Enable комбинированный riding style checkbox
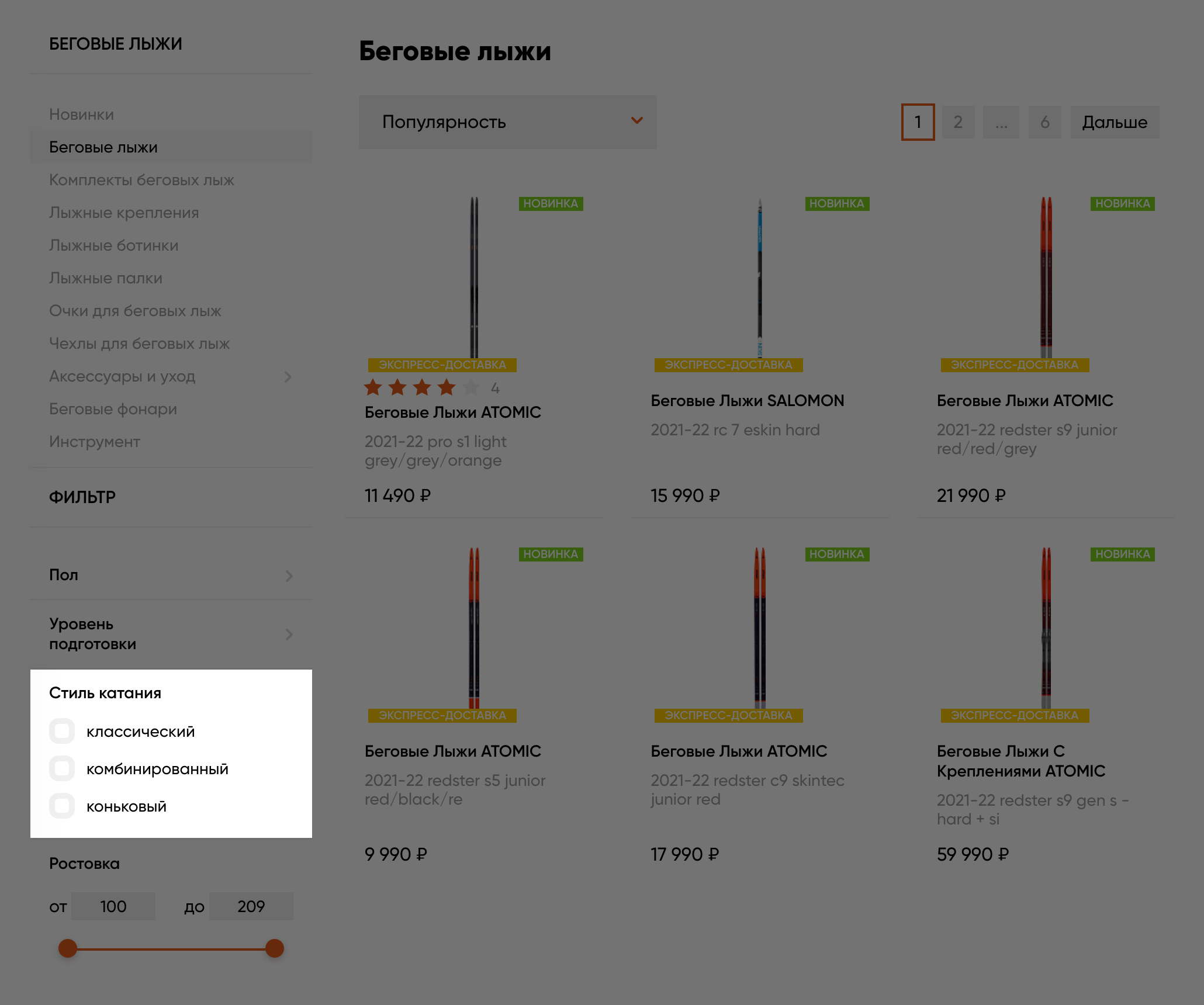Image resolution: width=1204 pixels, height=1005 pixels. click(61, 769)
